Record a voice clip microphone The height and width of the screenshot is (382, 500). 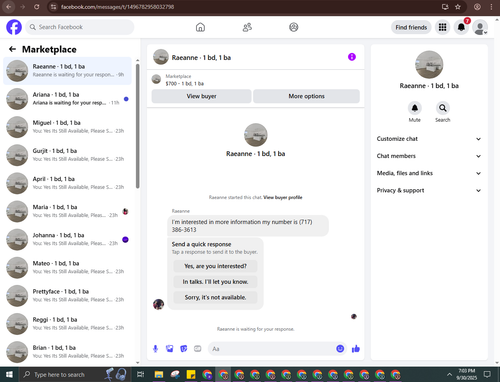click(155, 349)
